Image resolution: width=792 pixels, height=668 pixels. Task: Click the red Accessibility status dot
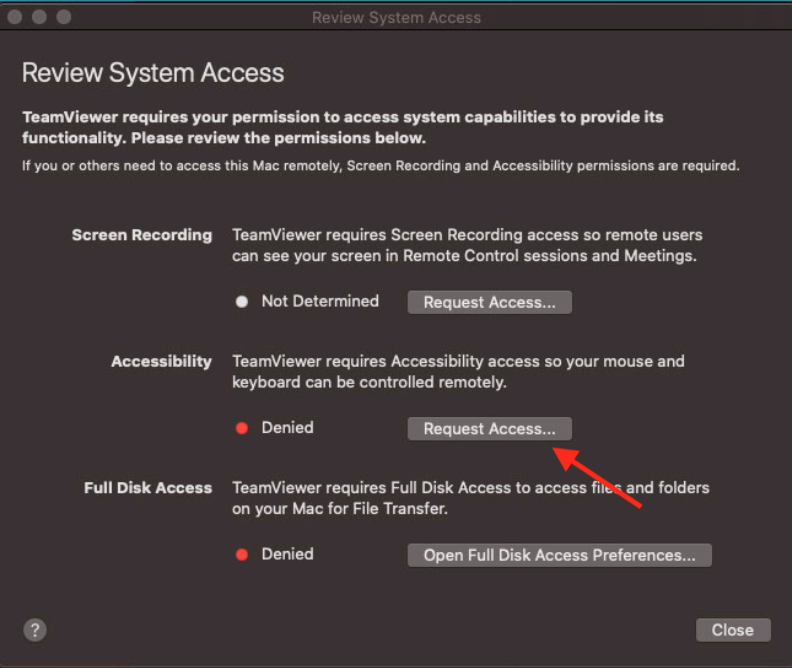click(x=242, y=428)
